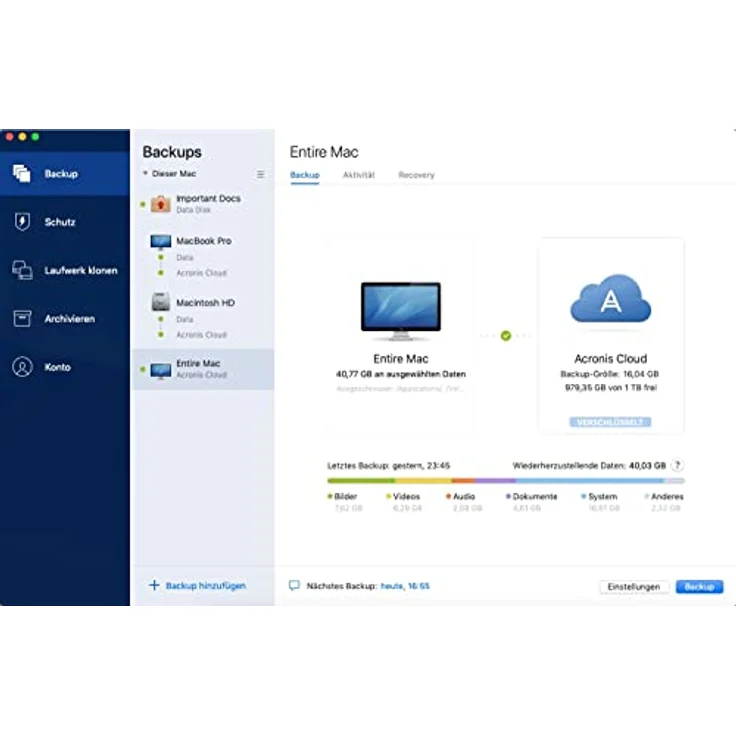Screen dimensions: 736x736
Task: Select 'Entire Mac' backup row text
Action: click(x=198, y=363)
